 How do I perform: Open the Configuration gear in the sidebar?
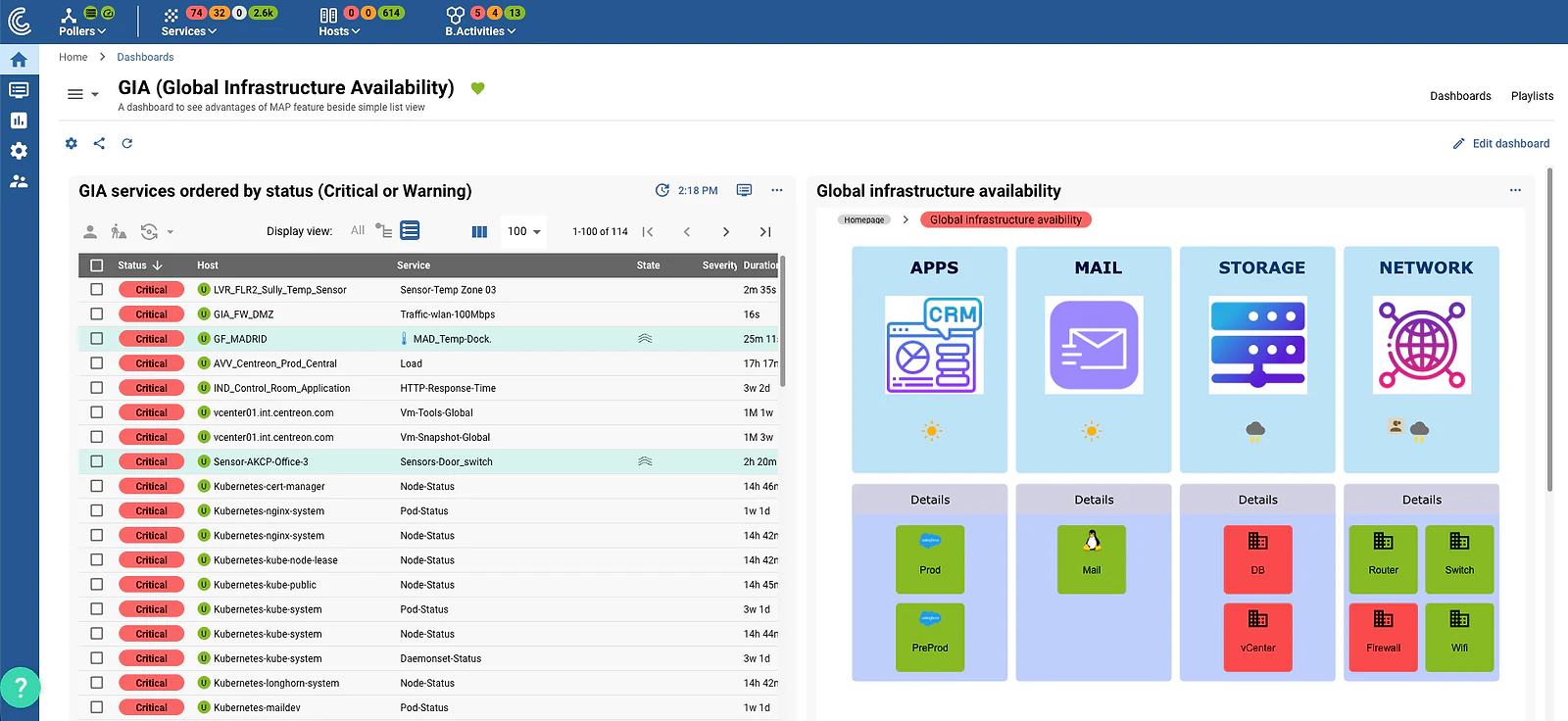point(19,151)
